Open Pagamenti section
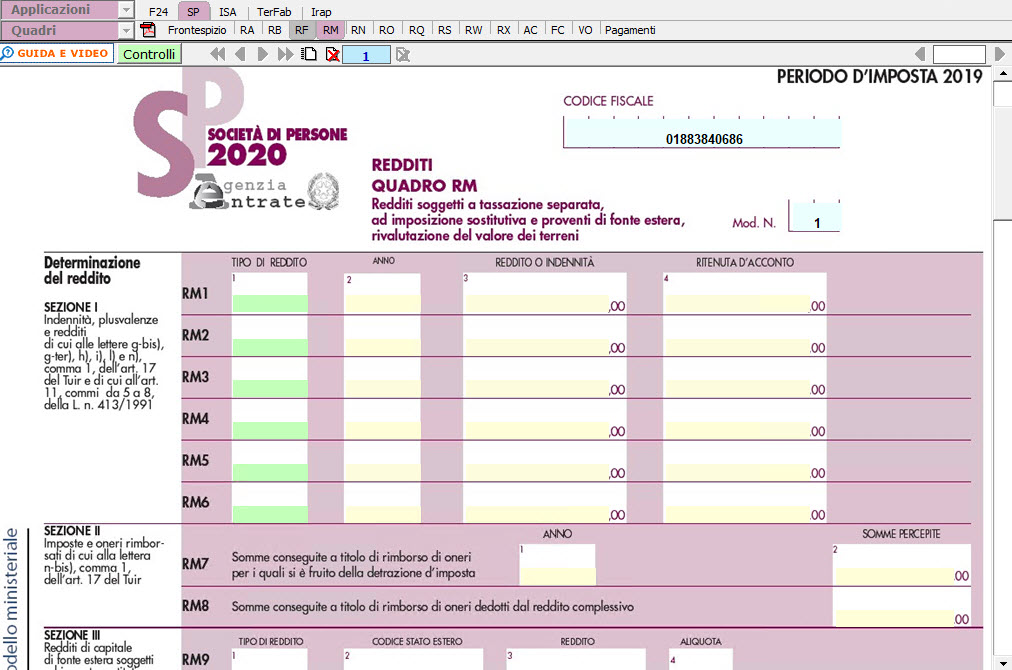Image resolution: width=1012 pixels, height=670 pixels. coord(630,30)
